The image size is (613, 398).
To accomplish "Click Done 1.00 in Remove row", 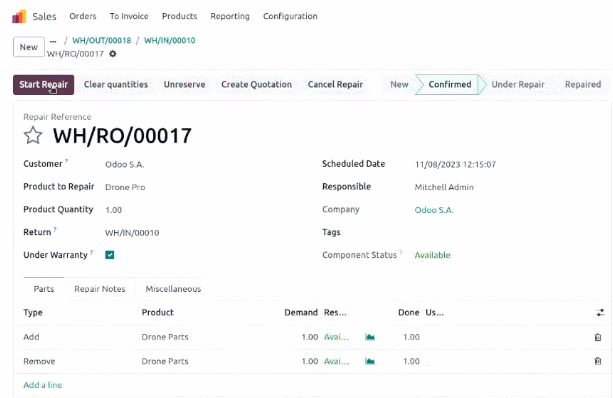I will 411,361.
